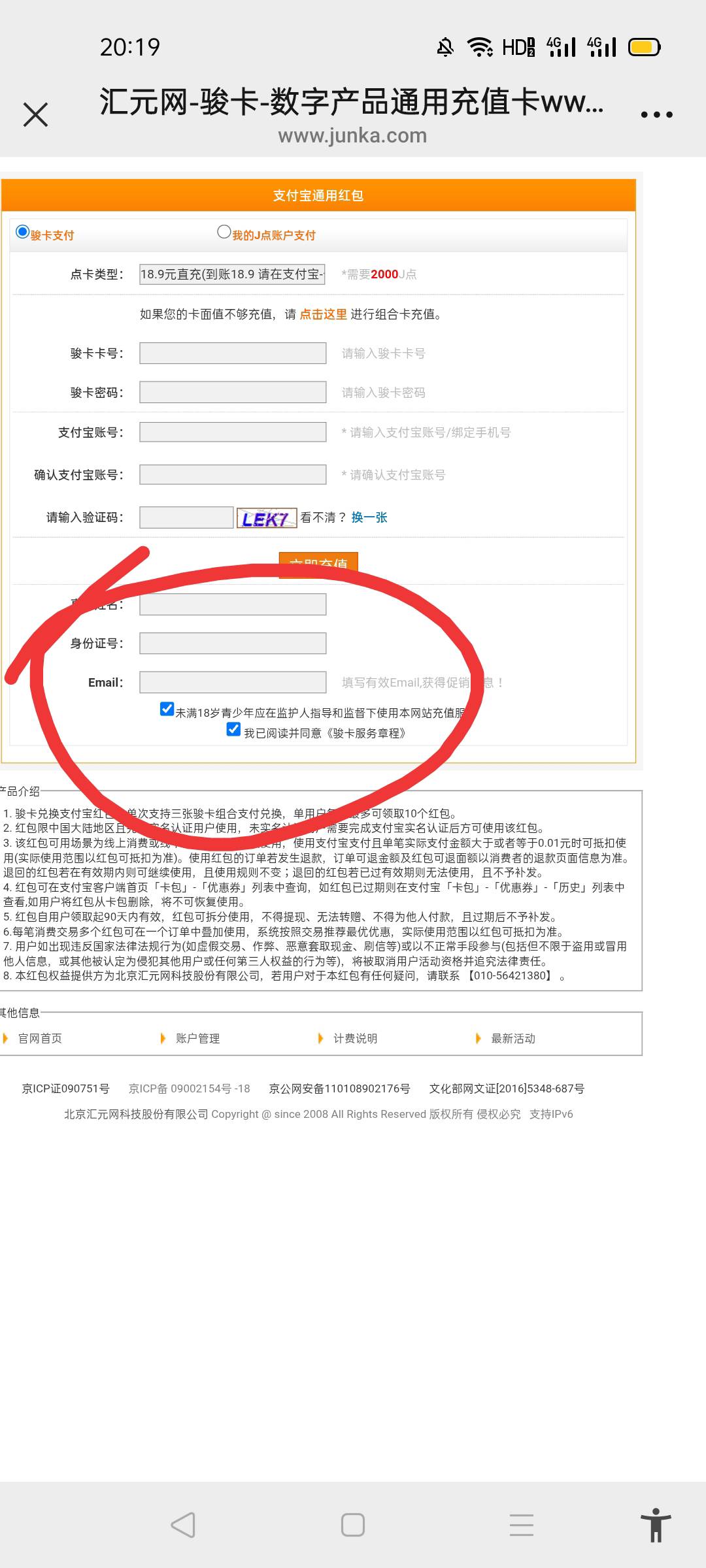Click the 支持IPv6 footer text
The image size is (706, 1568).
click(551, 1114)
